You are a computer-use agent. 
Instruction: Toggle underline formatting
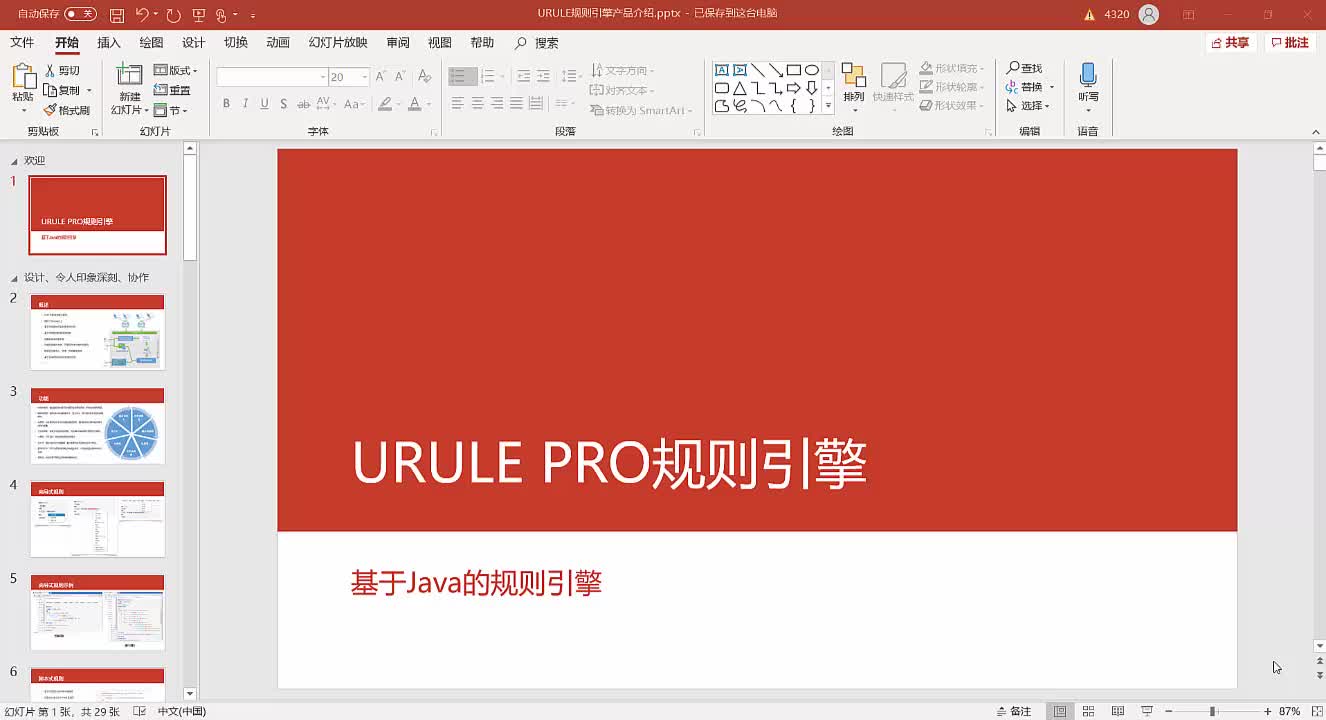(x=264, y=104)
